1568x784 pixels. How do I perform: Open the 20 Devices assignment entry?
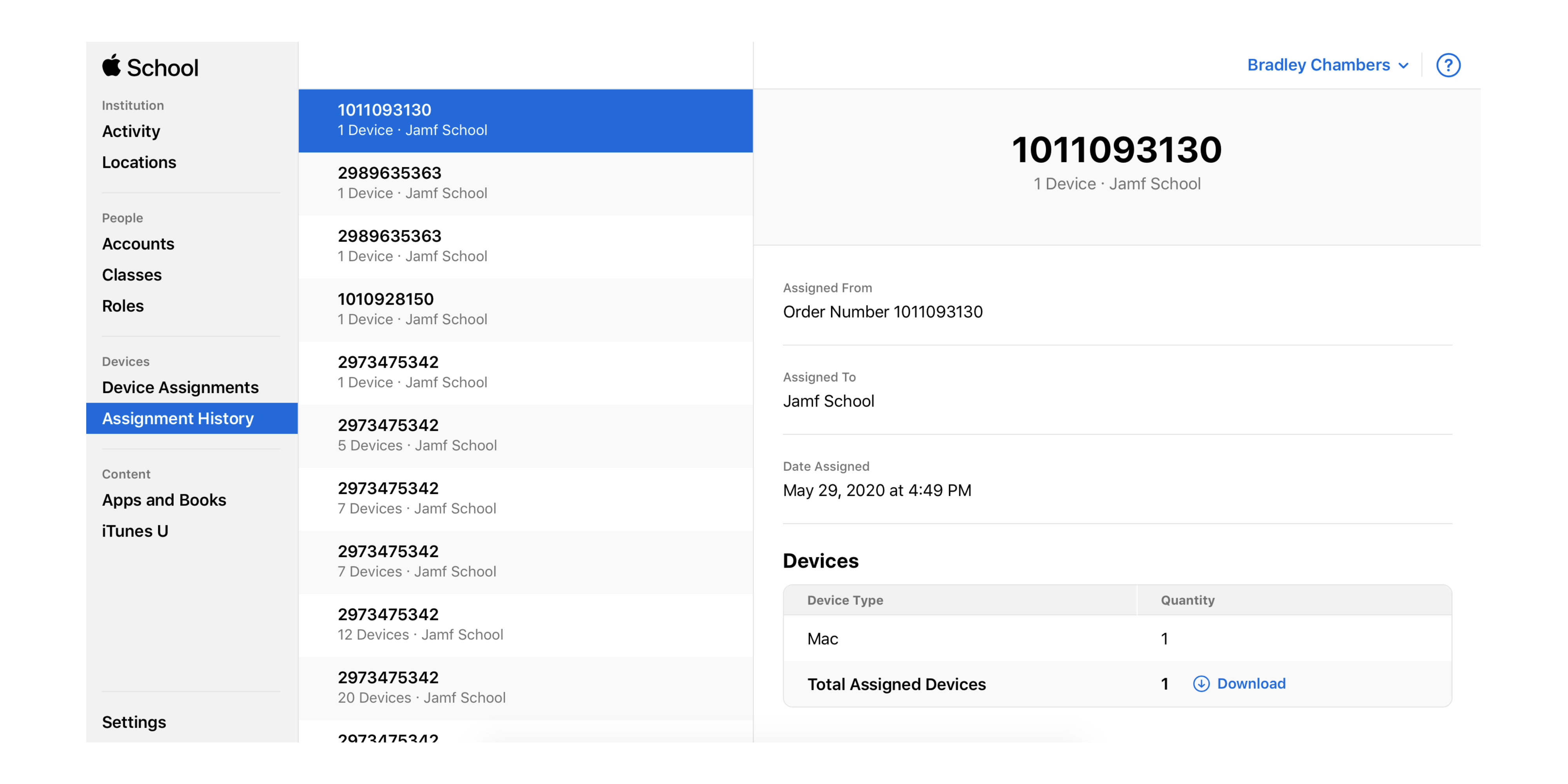pos(525,688)
